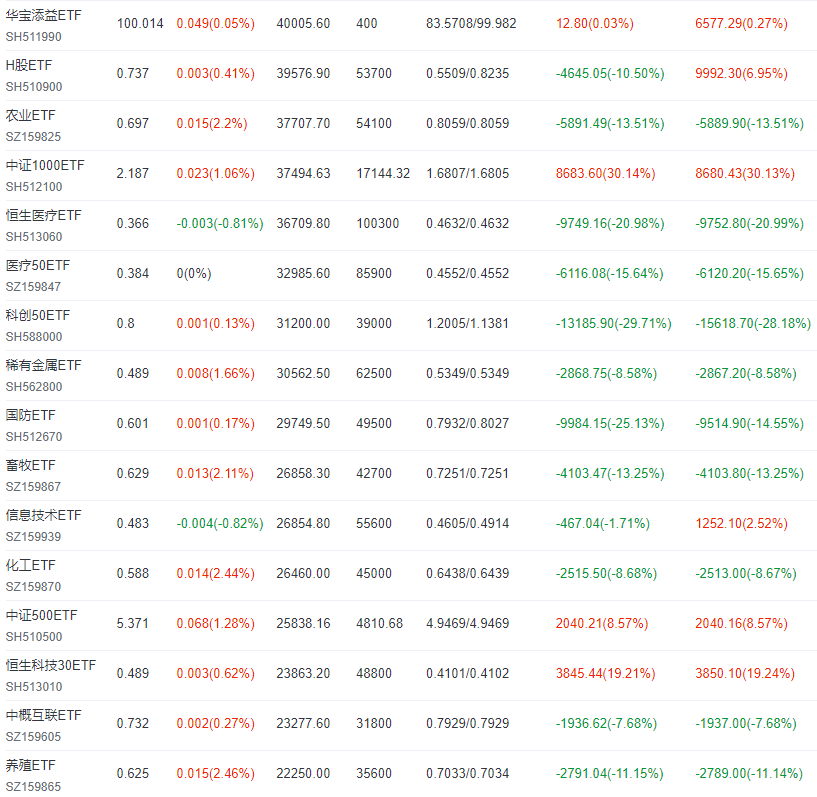Select stock code SZ159867
Viewport: 817px width, 797px height.
(33, 487)
